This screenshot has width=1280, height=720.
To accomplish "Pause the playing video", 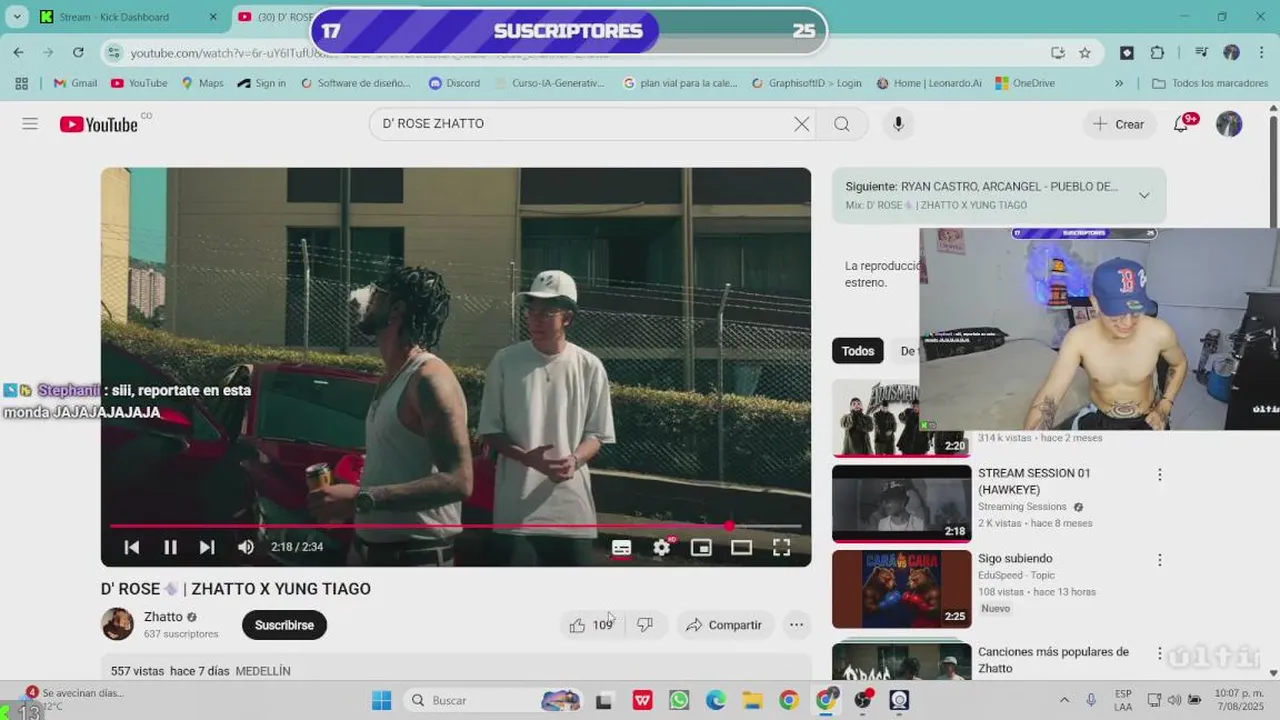I will 170,547.
